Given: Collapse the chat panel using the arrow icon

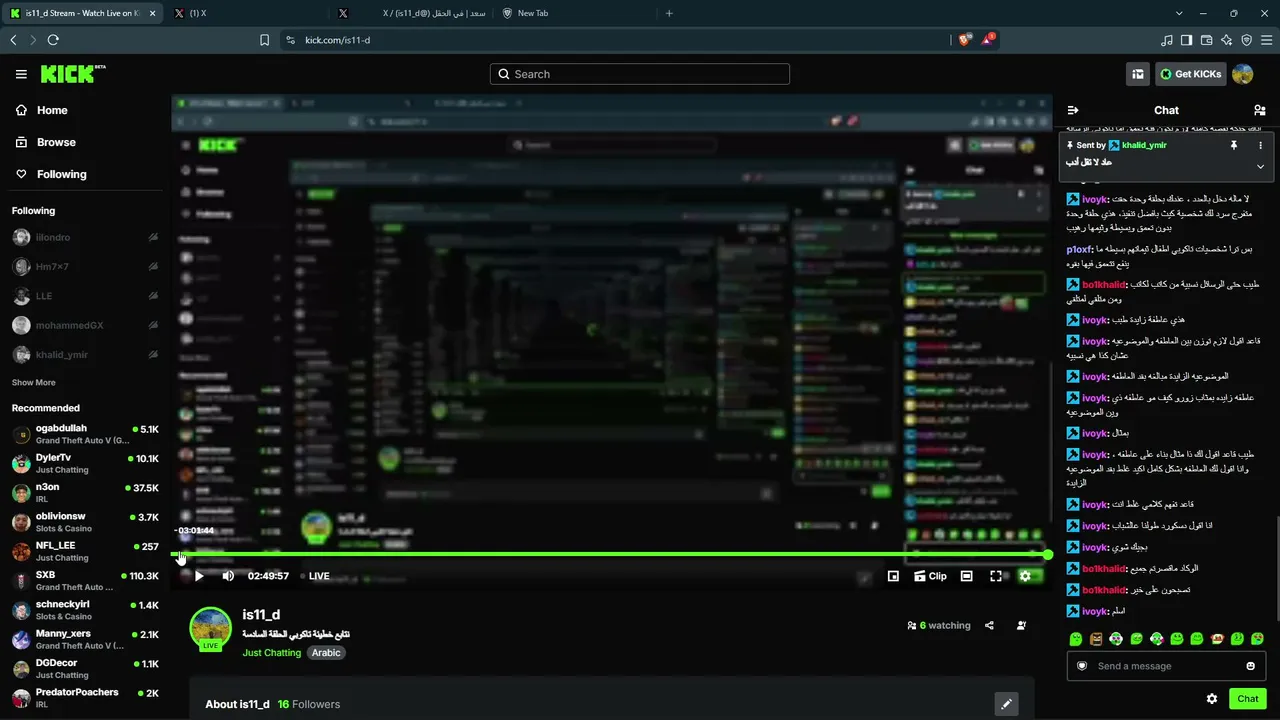Looking at the screenshot, I should [x=1073, y=110].
